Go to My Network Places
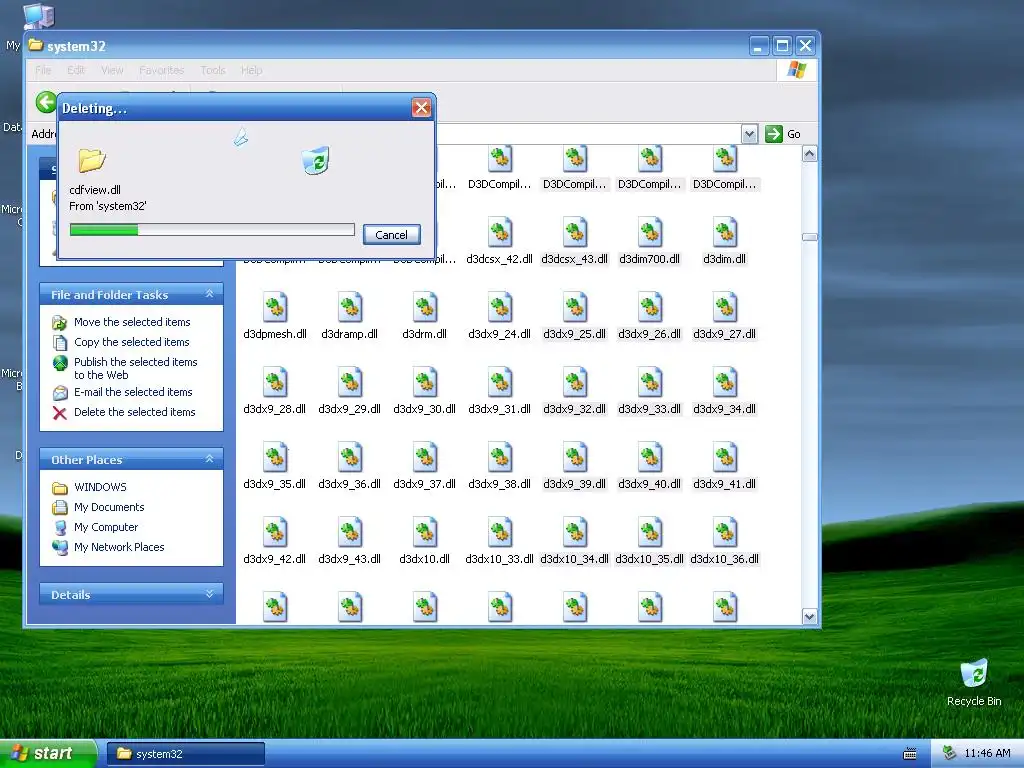This screenshot has height=768, width=1024. pos(119,547)
